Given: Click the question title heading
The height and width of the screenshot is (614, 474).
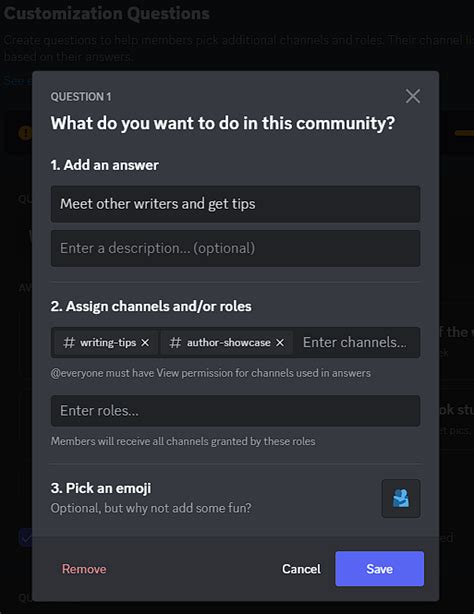Looking at the screenshot, I should [x=223, y=123].
